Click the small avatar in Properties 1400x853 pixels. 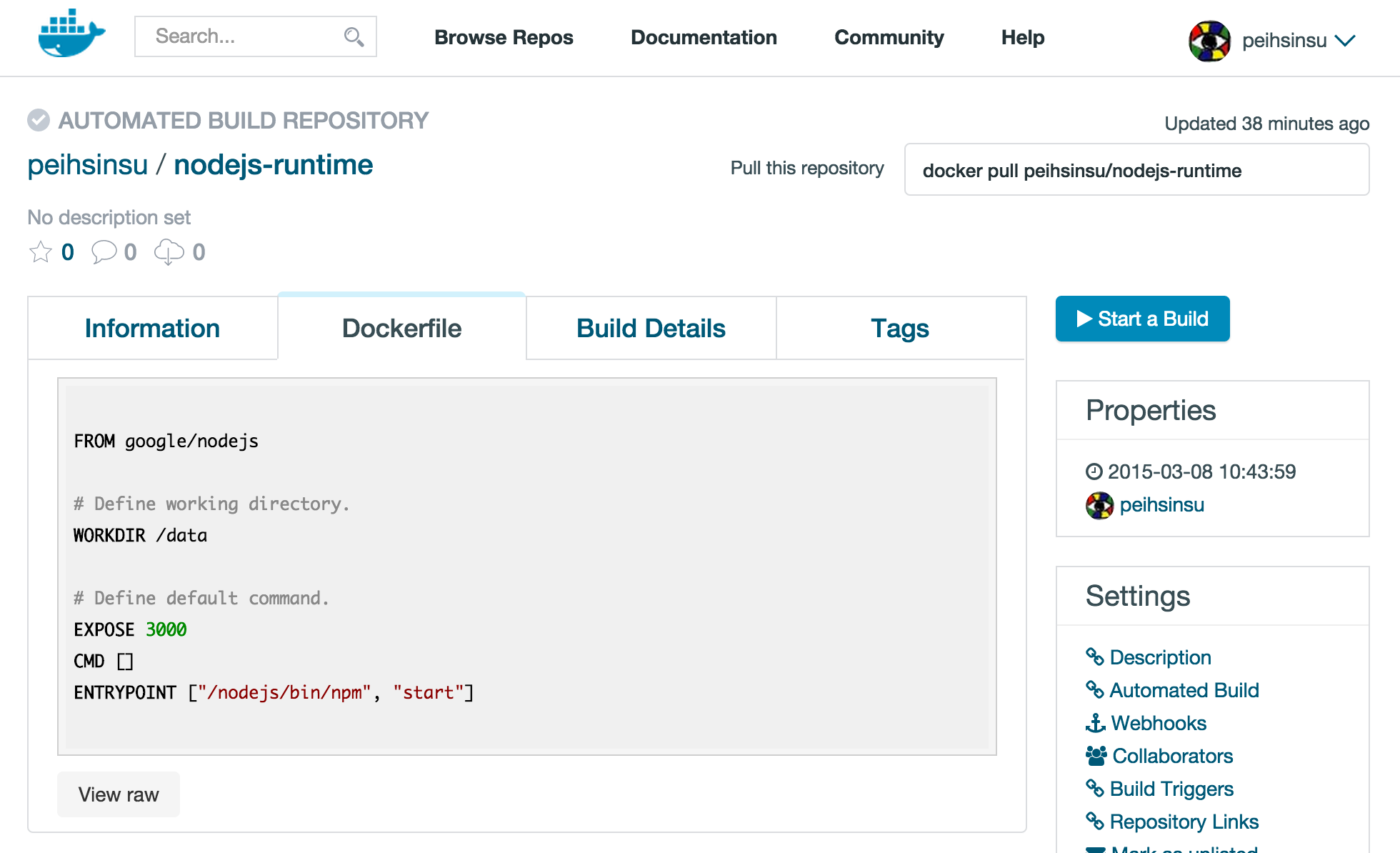[1099, 505]
